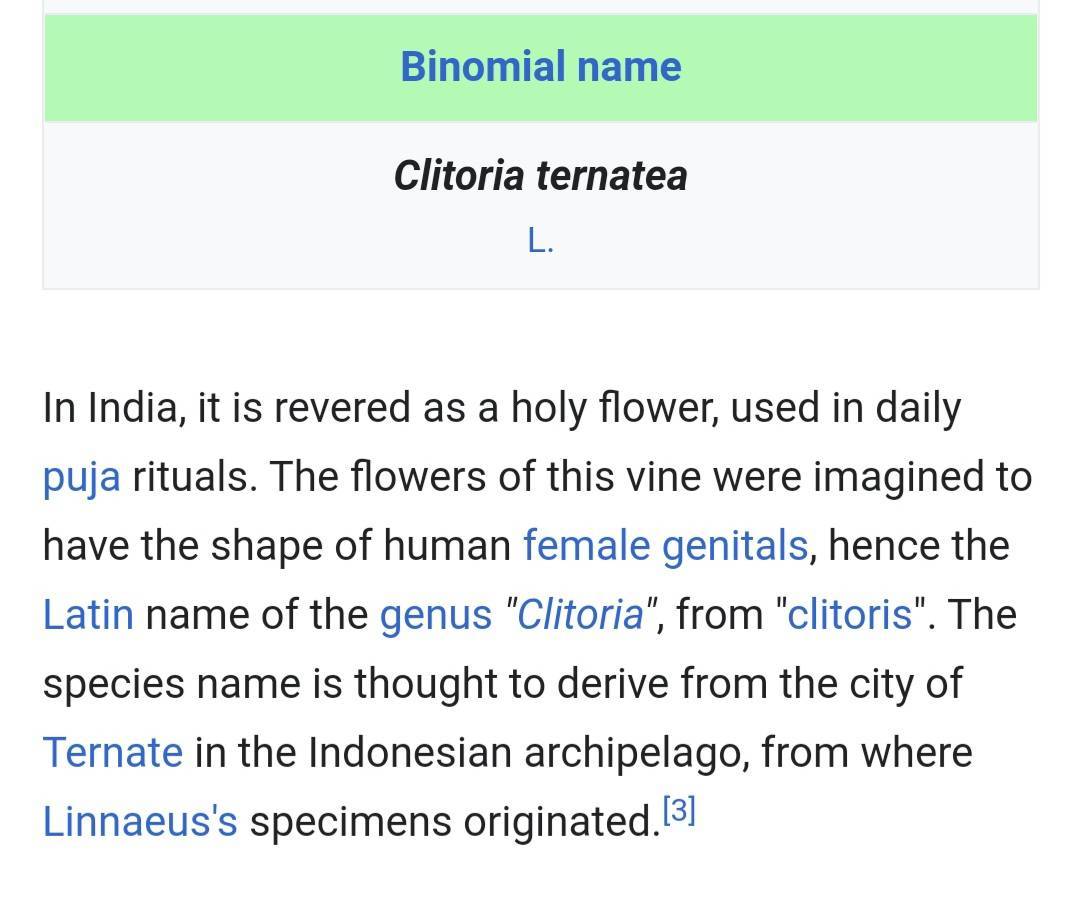Open the Latin link
1080x904 pixels.
coord(88,615)
